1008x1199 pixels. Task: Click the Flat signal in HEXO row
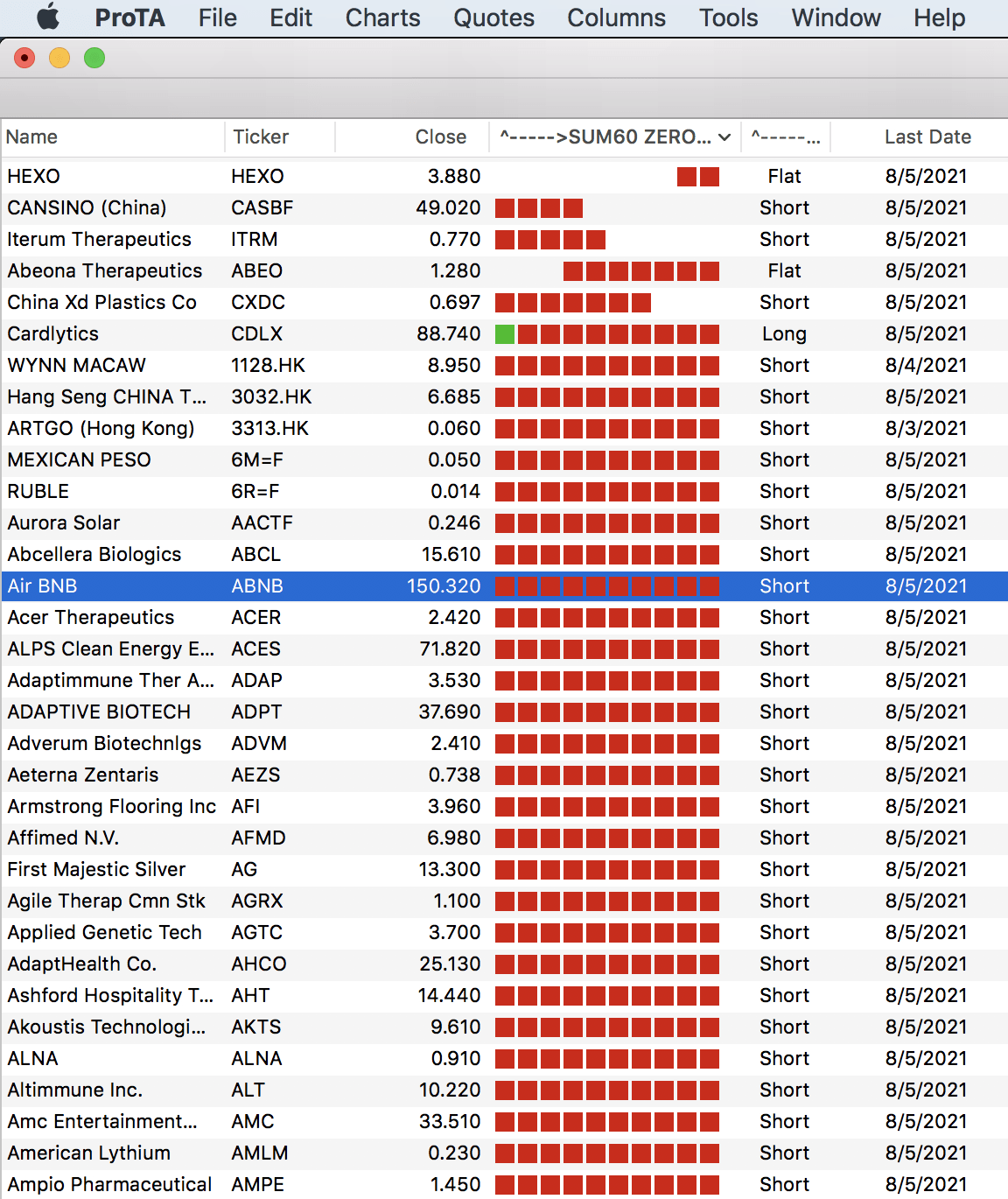pos(784,176)
